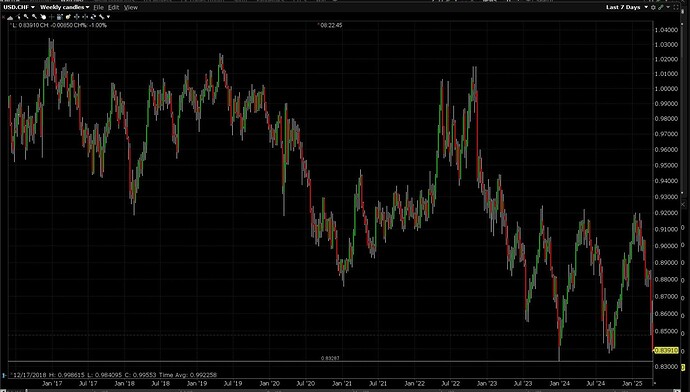Open the Edit menu

coord(114,7)
